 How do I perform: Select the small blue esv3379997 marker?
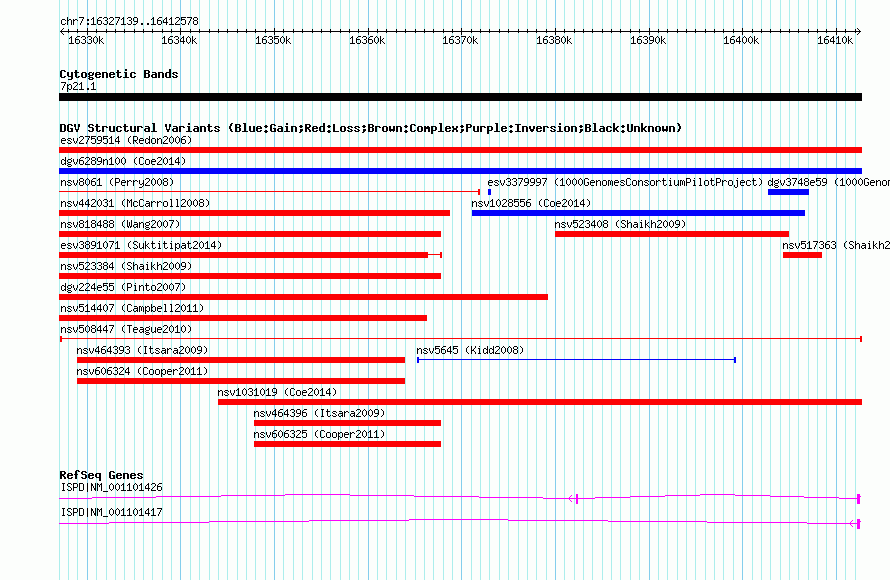click(489, 192)
